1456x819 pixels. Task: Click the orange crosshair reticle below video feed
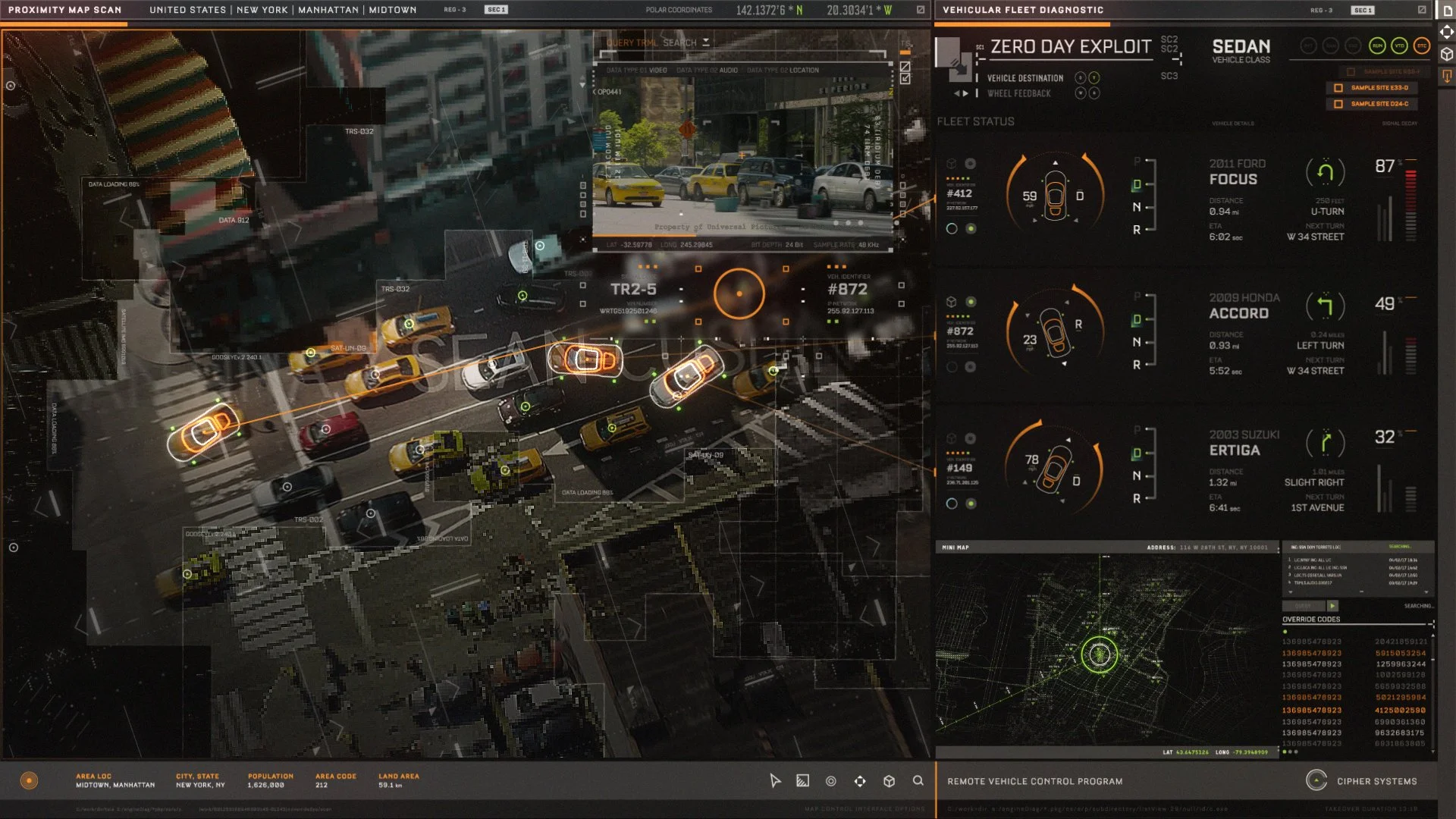click(x=739, y=293)
